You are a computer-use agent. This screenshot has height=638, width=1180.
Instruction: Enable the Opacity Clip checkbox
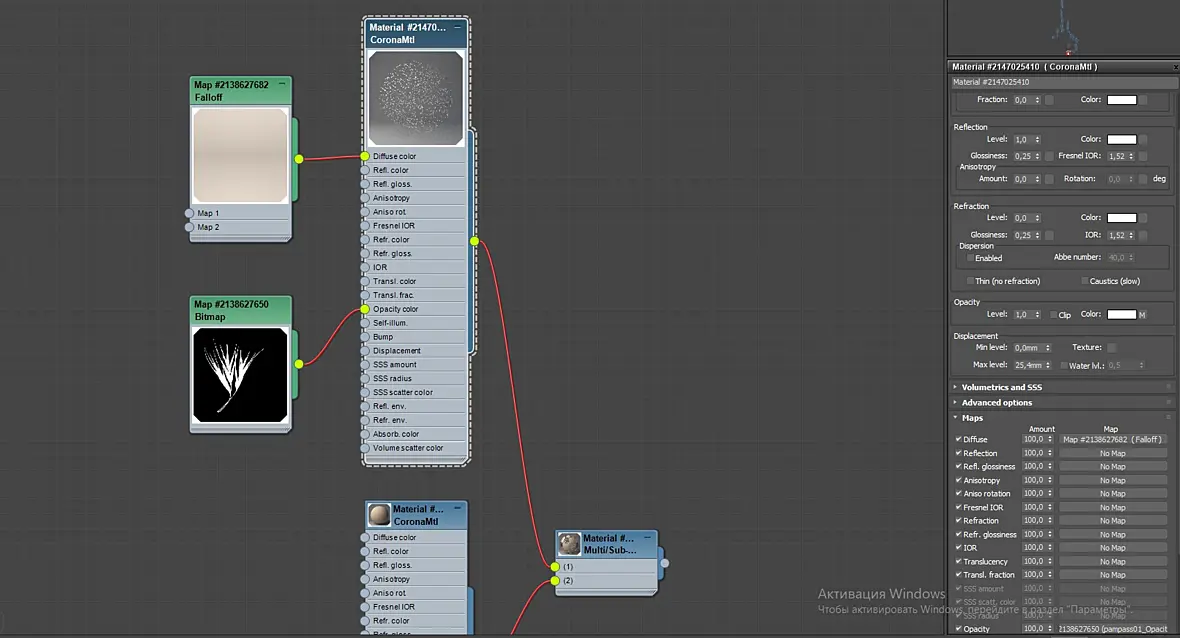pyautogui.click(x=1054, y=314)
